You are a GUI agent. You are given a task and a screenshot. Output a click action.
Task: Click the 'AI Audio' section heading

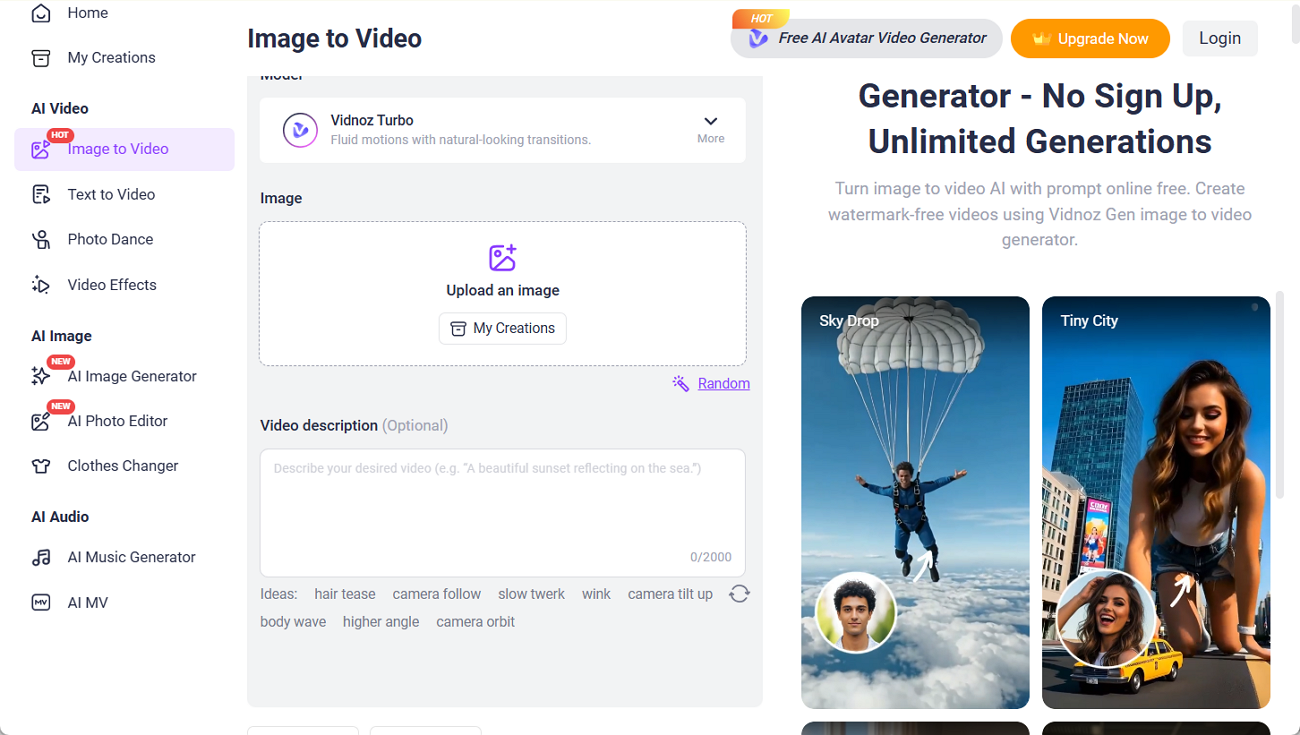tap(60, 517)
